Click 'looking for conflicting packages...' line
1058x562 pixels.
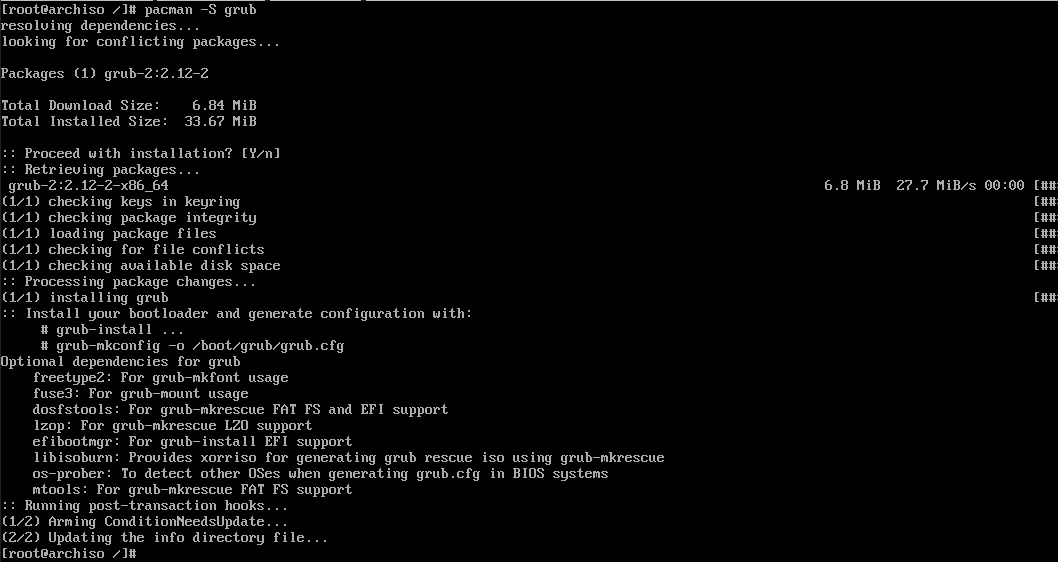pos(140,42)
